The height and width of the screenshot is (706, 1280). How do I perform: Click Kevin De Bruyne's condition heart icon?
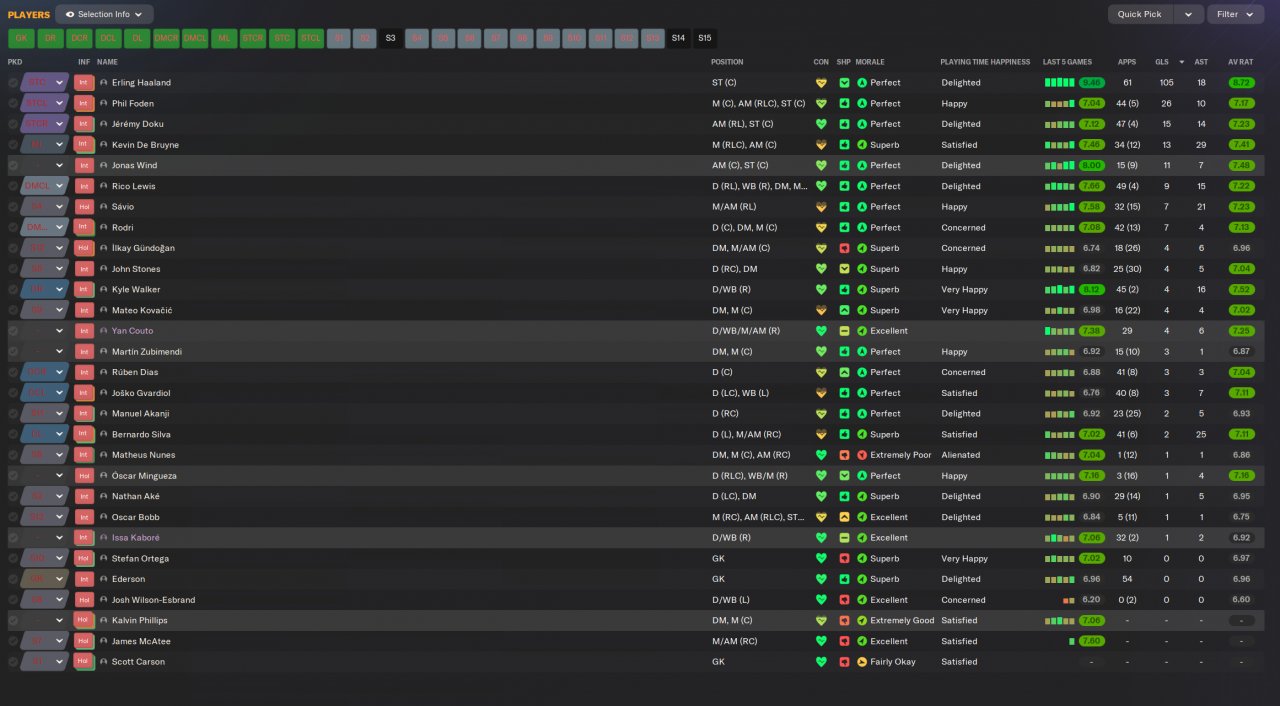click(x=821, y=145)
